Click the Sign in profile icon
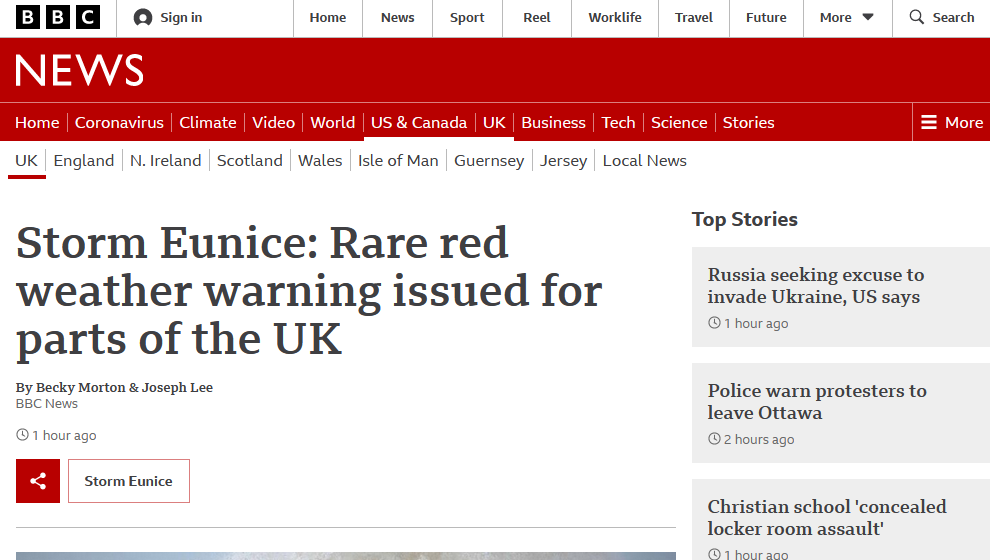The image size is (990, 560). click(143, 18)
